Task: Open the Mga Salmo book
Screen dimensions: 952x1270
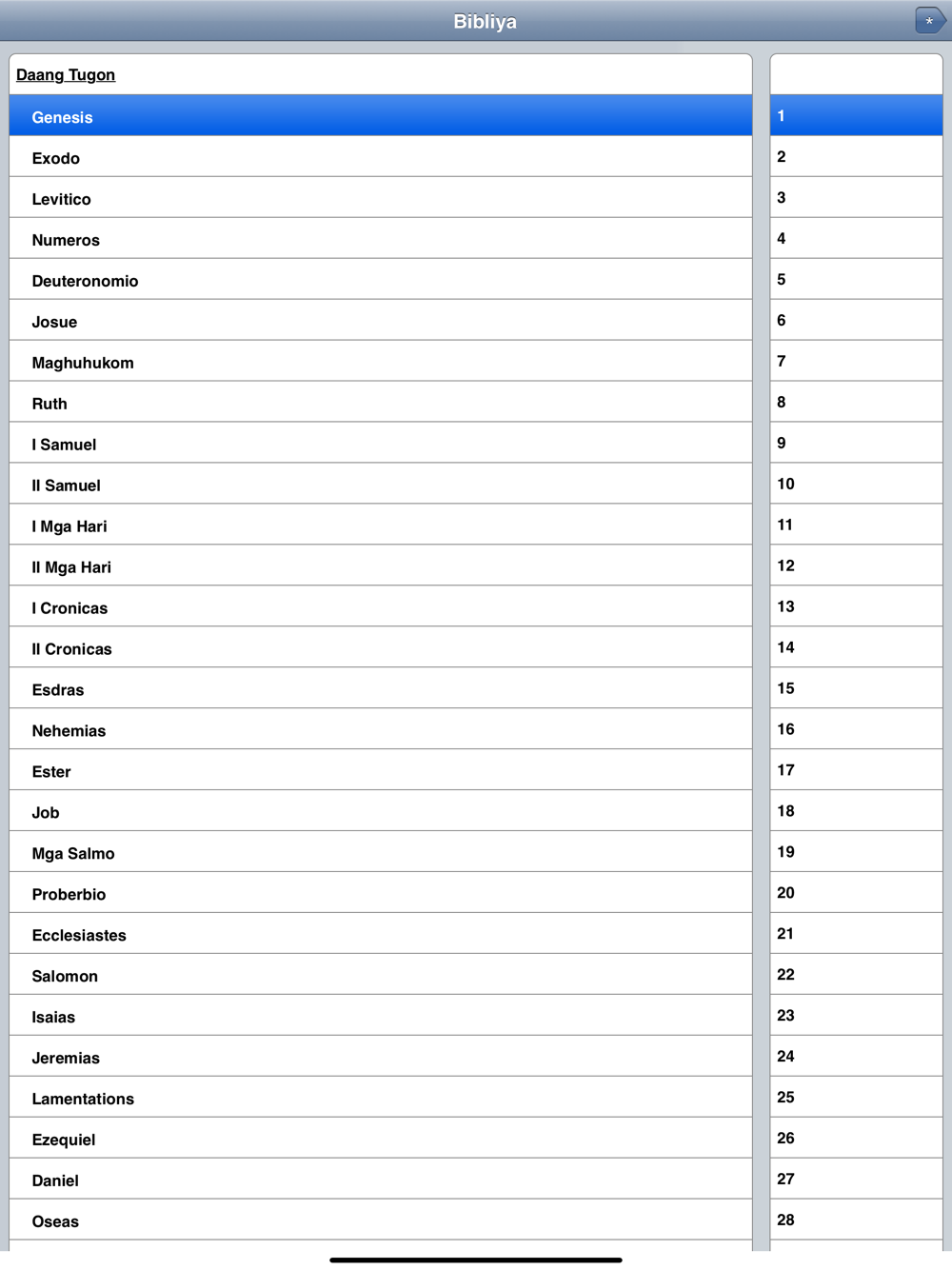Action: pos(381,852)
